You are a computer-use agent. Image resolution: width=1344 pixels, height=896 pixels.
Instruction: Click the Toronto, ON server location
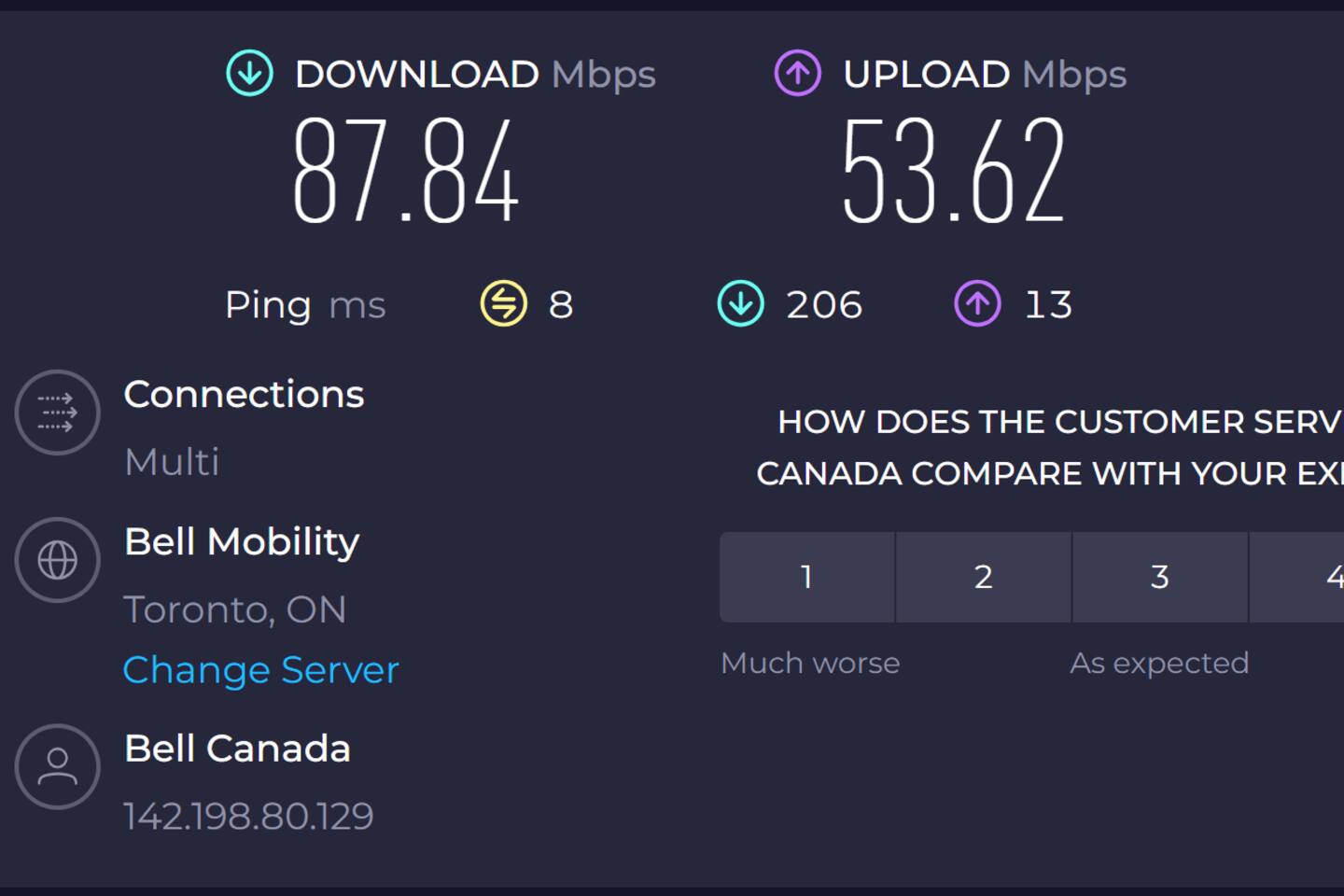point(235,609)
